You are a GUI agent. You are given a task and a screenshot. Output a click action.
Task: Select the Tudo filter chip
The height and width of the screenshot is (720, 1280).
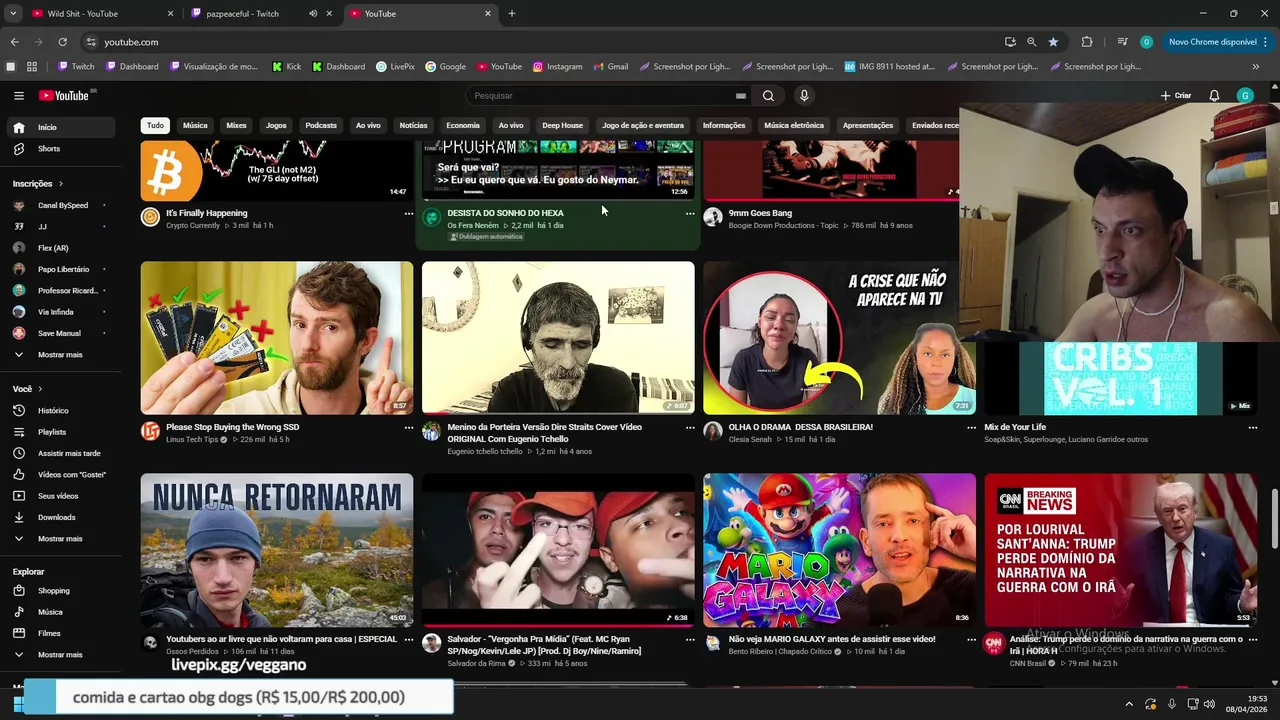coord(155,126)
